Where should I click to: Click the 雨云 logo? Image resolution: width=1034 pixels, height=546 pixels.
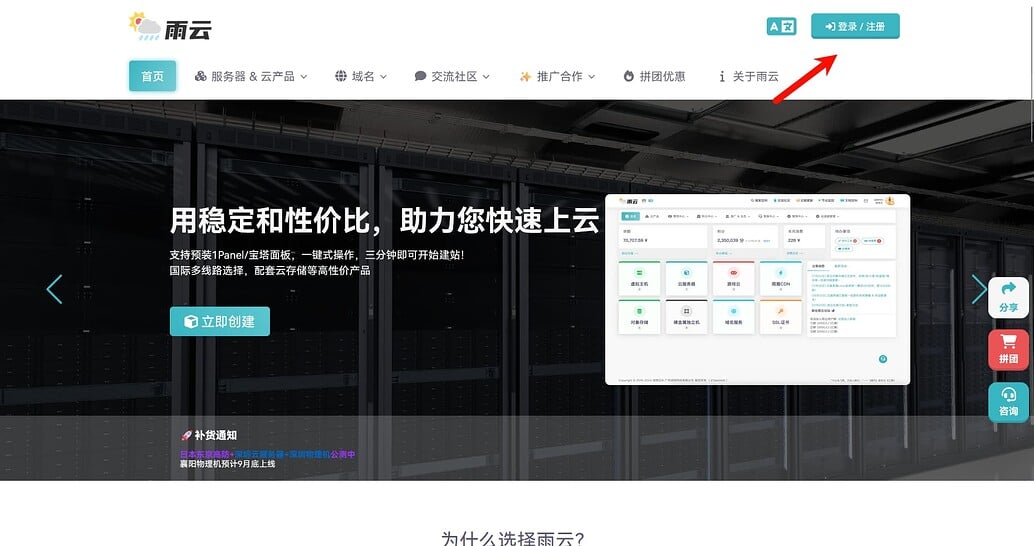(170, 26)
